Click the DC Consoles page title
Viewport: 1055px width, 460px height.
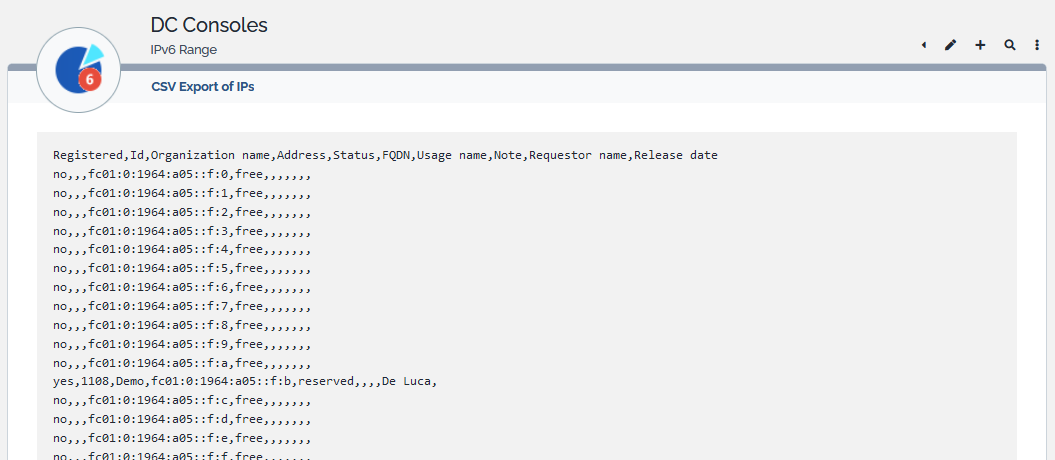click(x=209, y=25)
